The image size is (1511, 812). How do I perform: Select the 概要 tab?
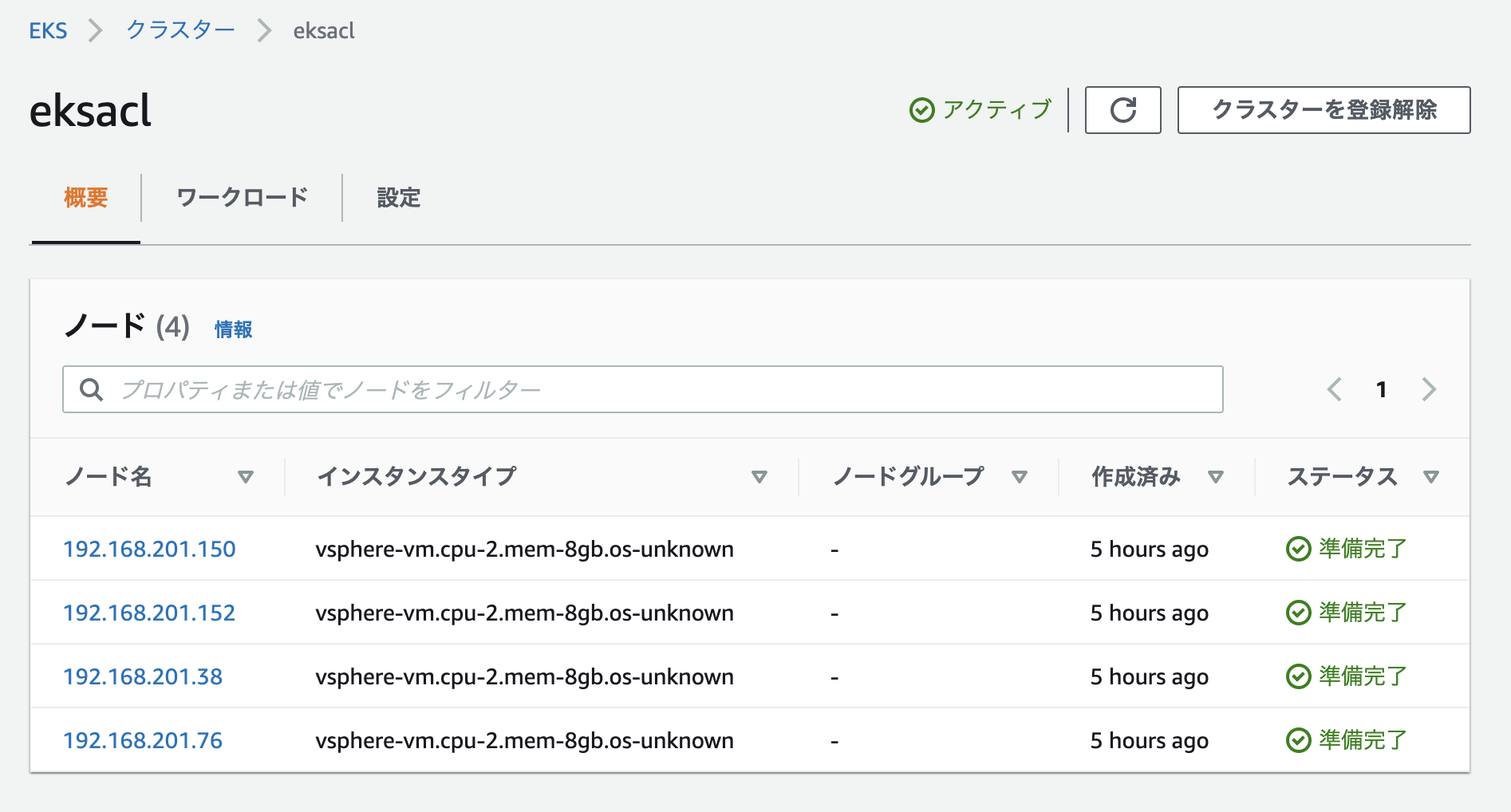[86, 198]
